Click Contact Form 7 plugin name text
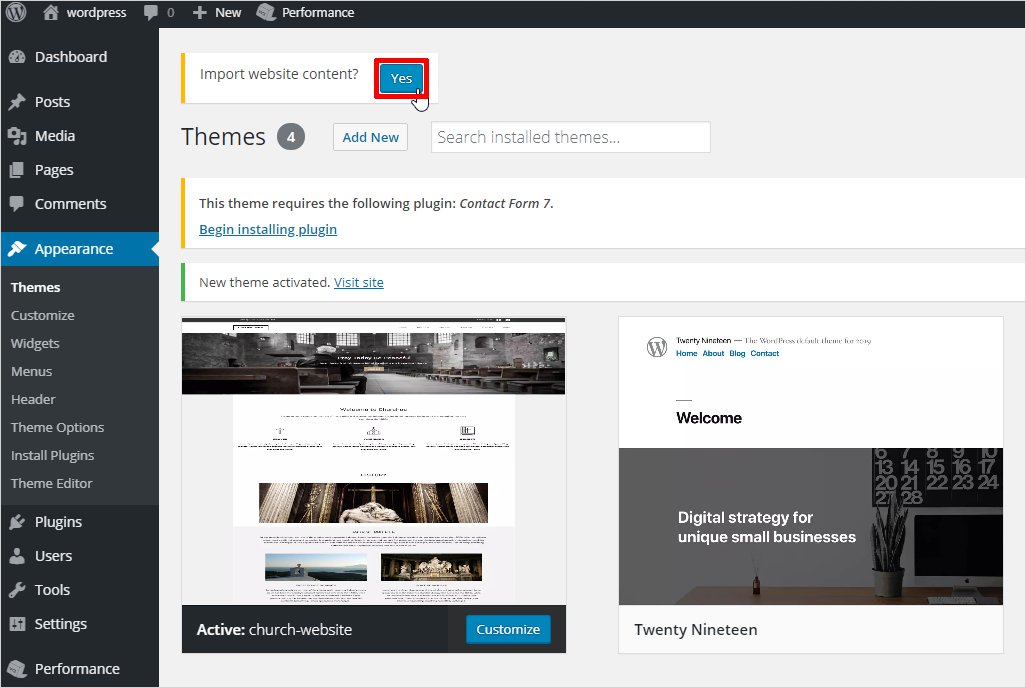The height and width of the screenshot is (688, 1026). click(x=504, y=204)
